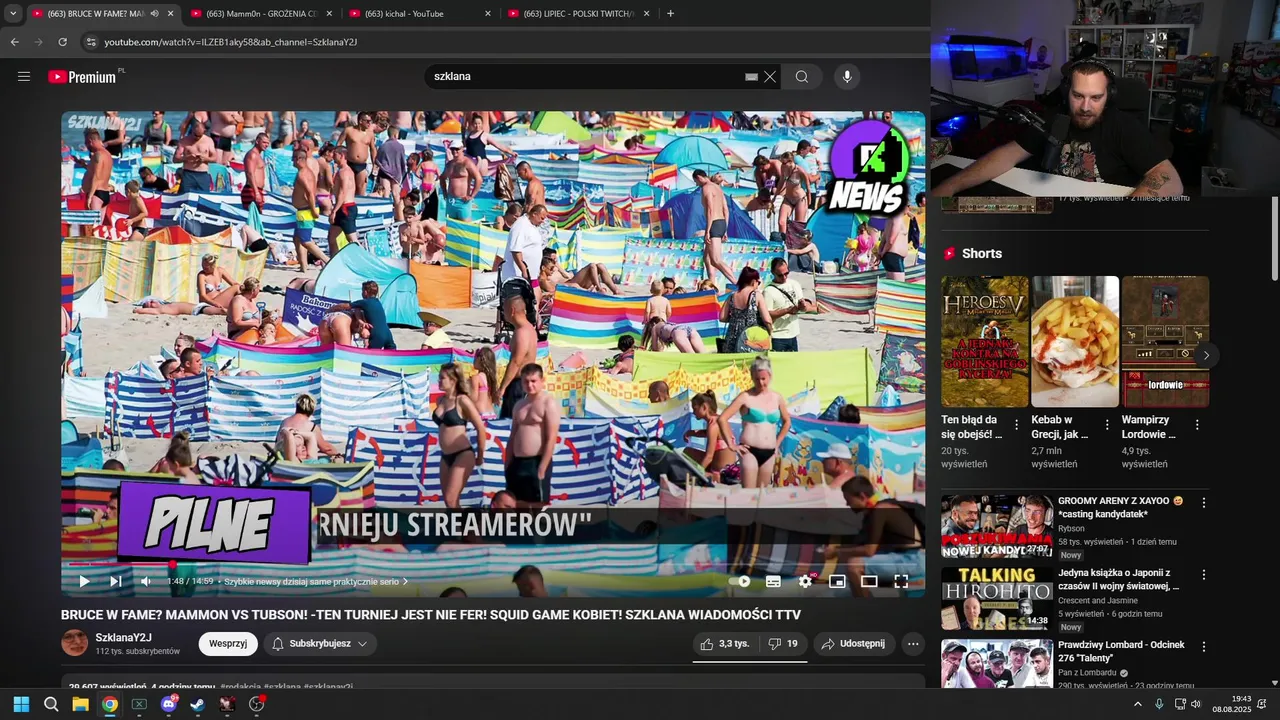Enter fullscreen mode

[901, 581]
